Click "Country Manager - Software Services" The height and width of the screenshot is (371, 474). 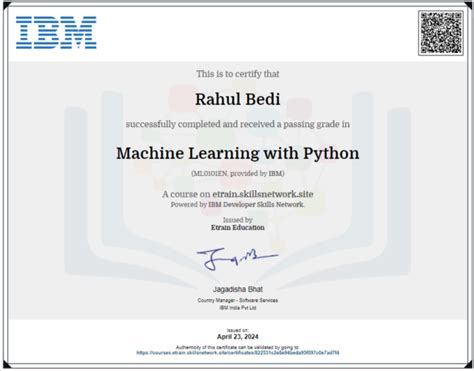(237, 300)
